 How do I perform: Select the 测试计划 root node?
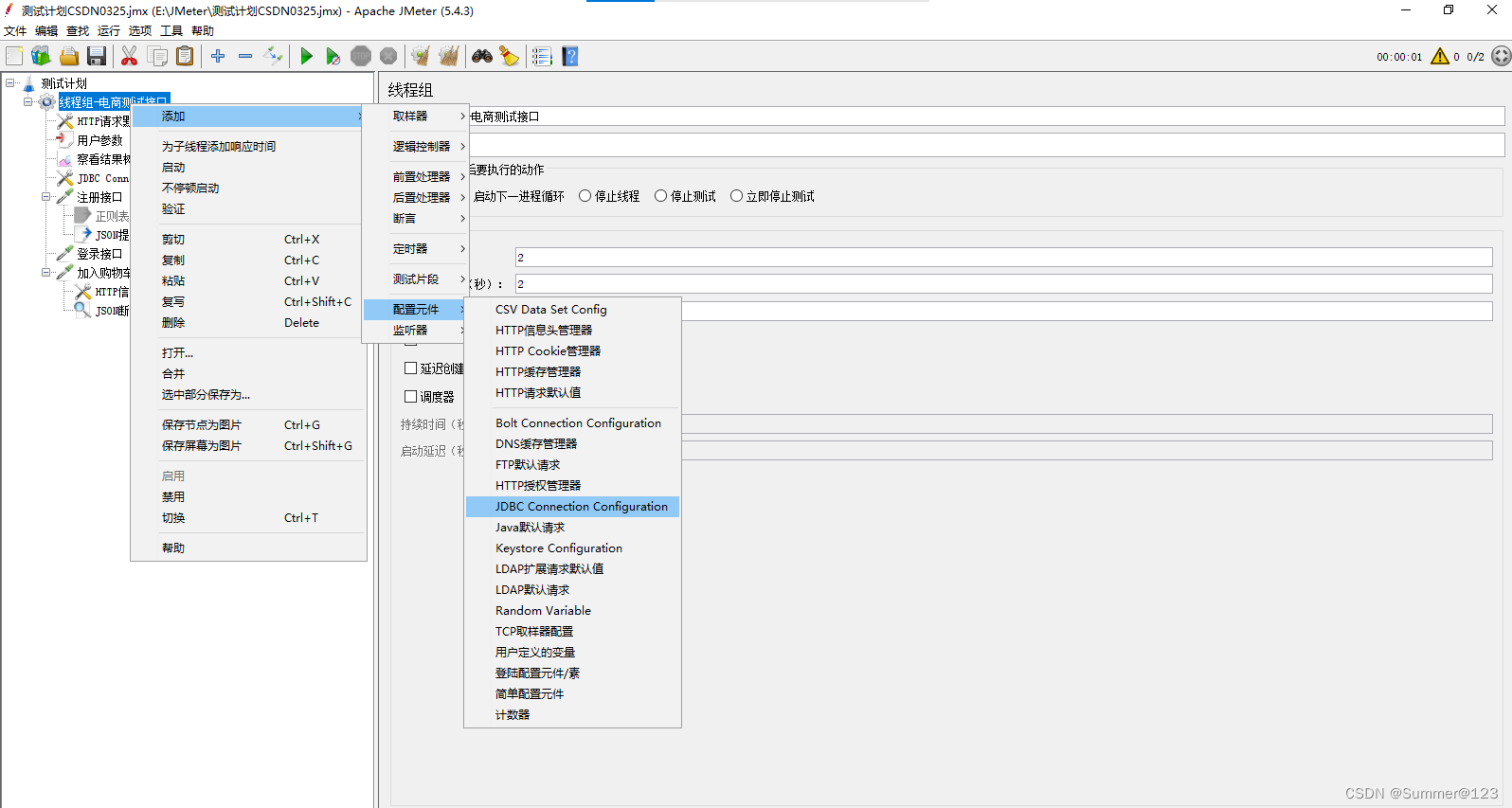coord(63,83)
